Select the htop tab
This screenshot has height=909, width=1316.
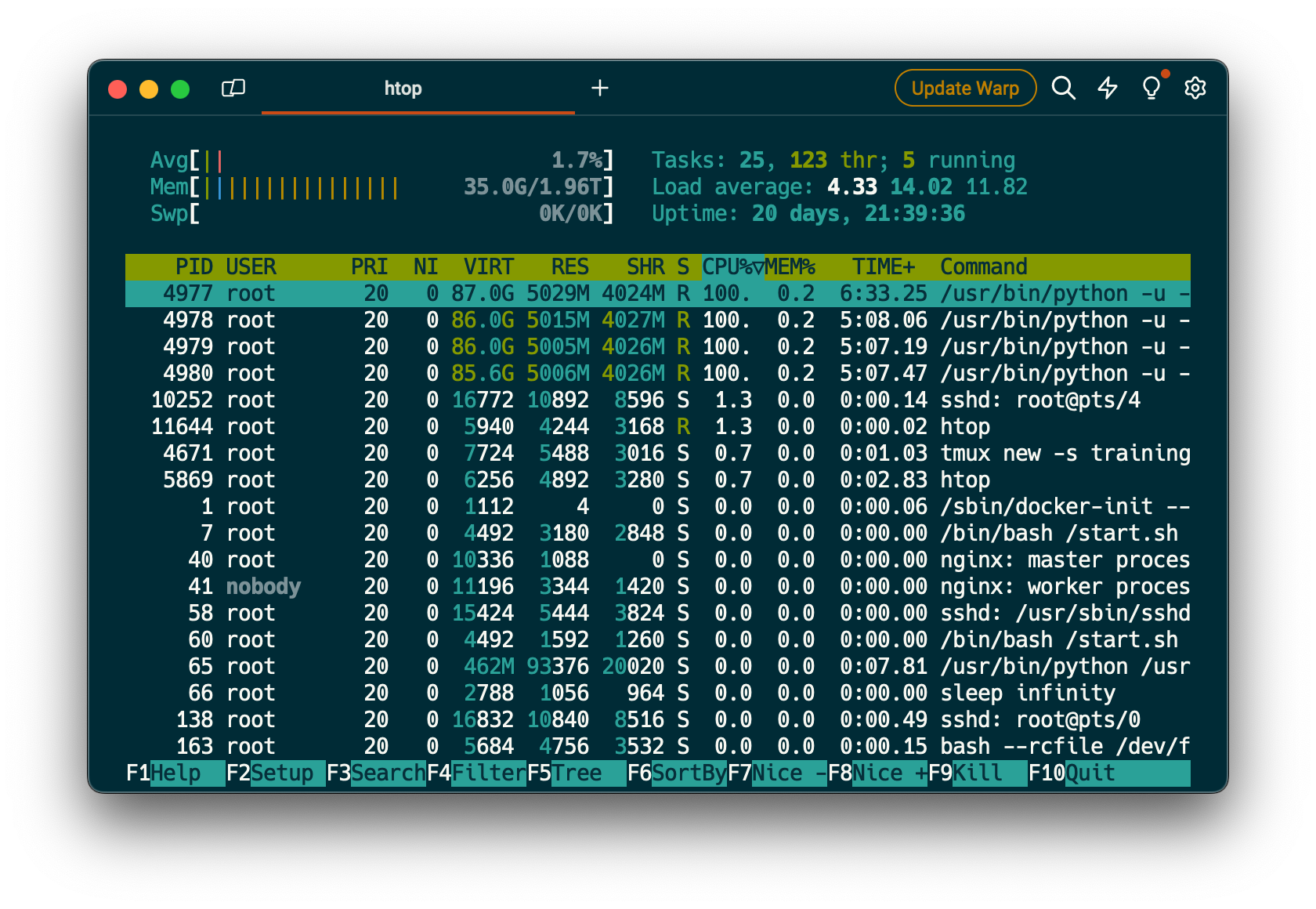[x=403, y=89]
